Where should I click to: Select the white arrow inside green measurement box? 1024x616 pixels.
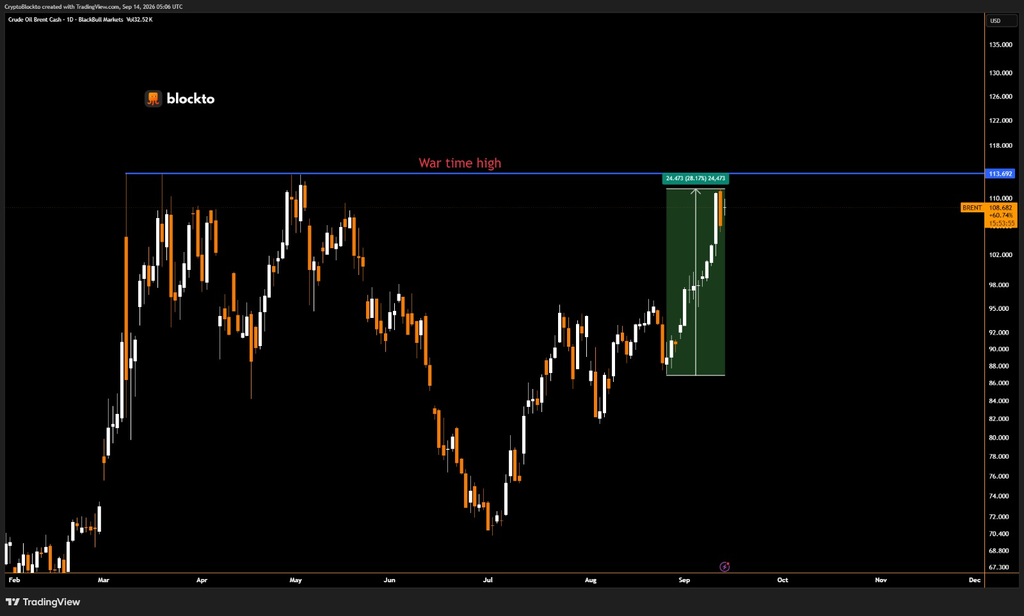[696, 282]
